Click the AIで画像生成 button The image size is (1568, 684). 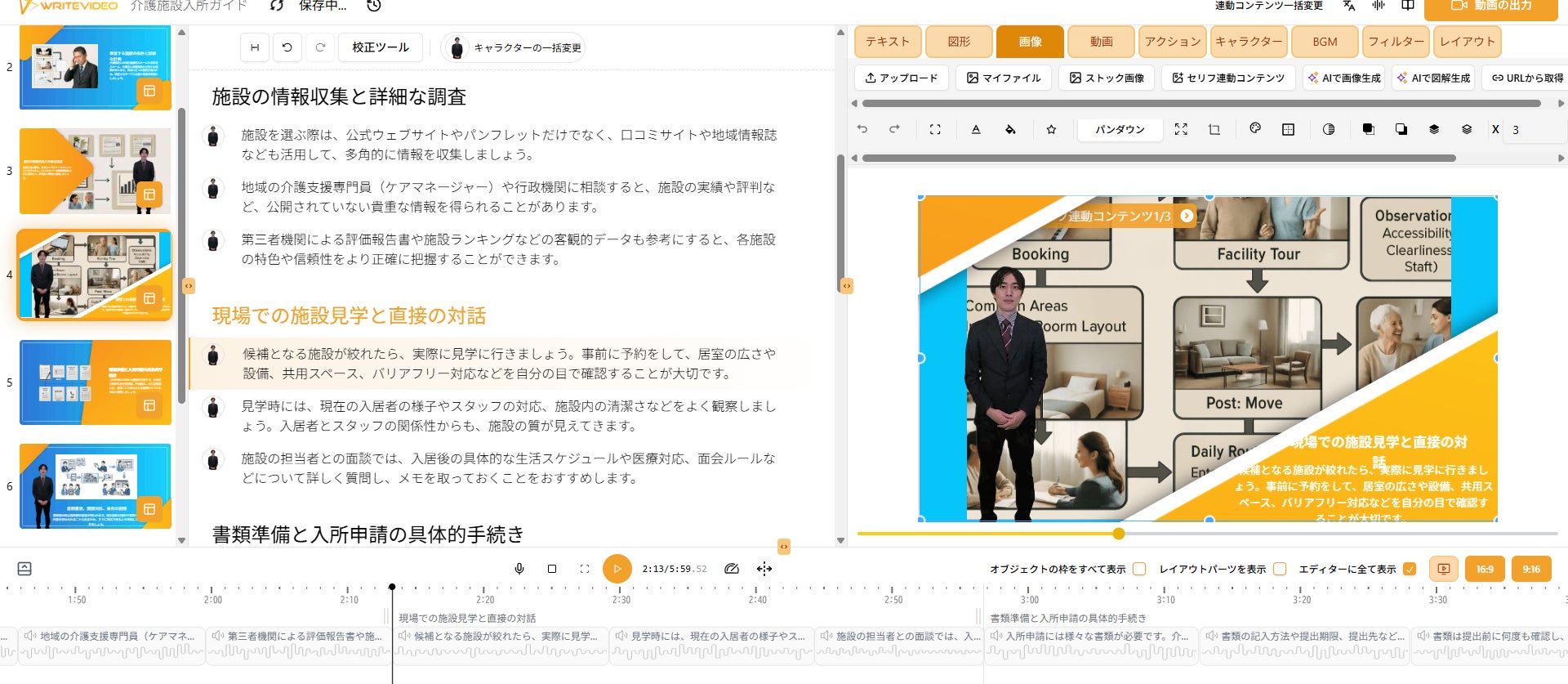pyautogui.click(x=1344, y=78)
